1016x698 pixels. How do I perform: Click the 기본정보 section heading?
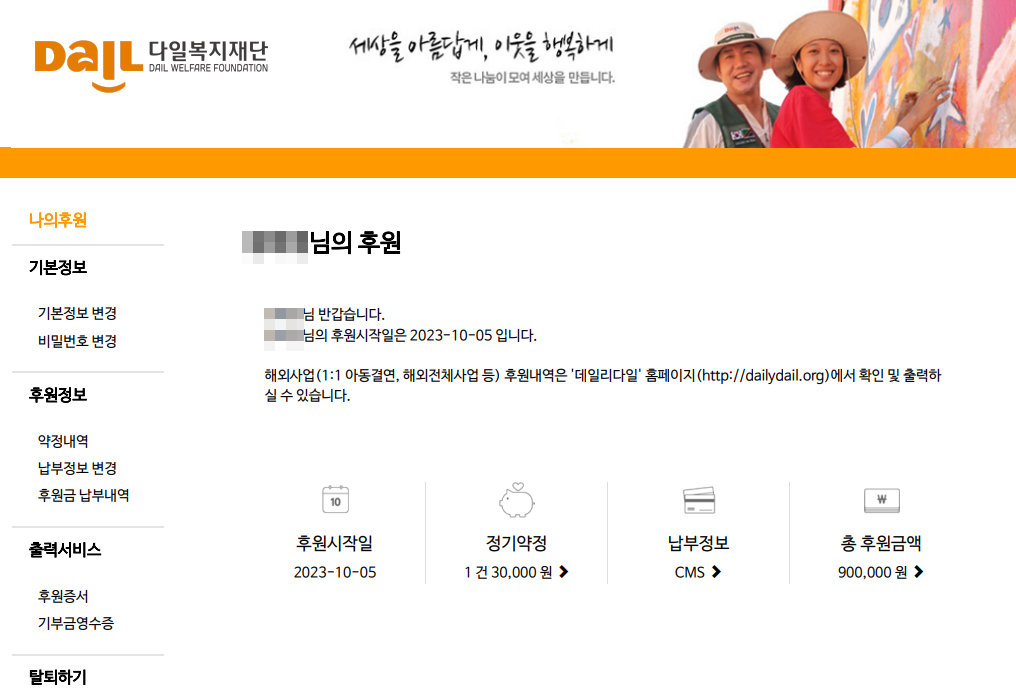[57, 268]
